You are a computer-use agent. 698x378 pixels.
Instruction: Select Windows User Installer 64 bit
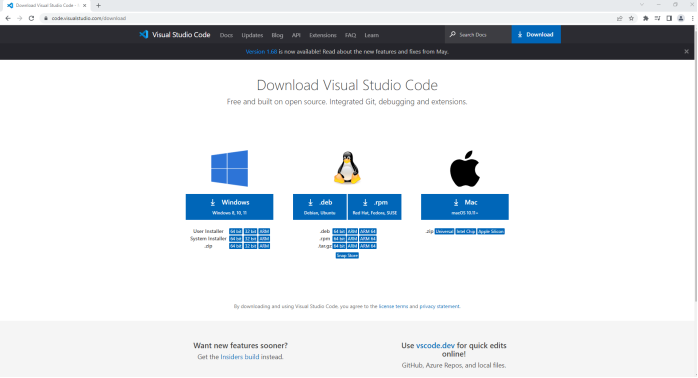[x=235, y=232]
